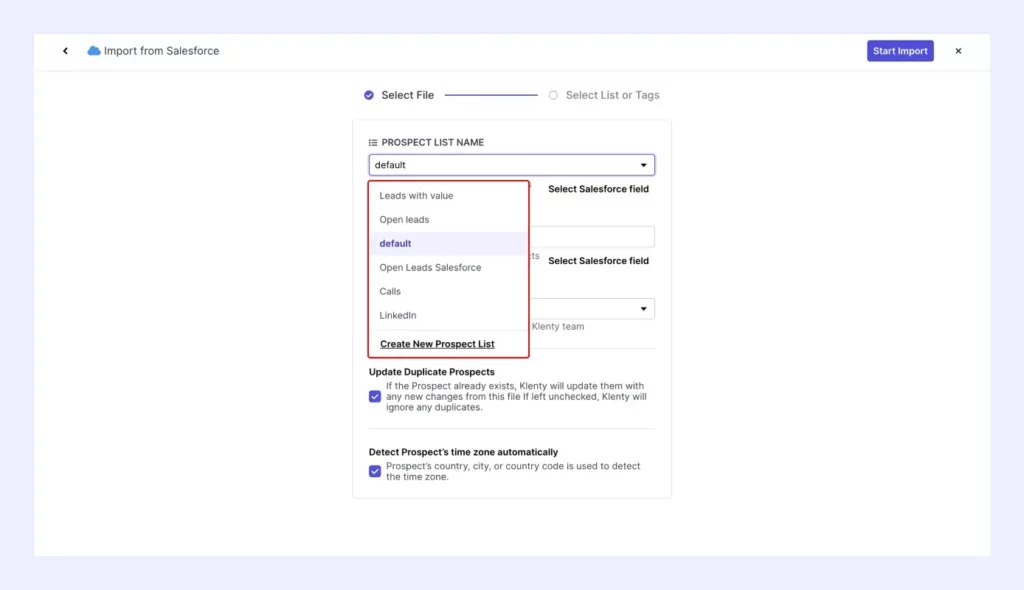Image resolution: width=1024 pixels, height=590 pixels.
Task: Click Update Duplicate Prospects heading
Action: (432, 372)
